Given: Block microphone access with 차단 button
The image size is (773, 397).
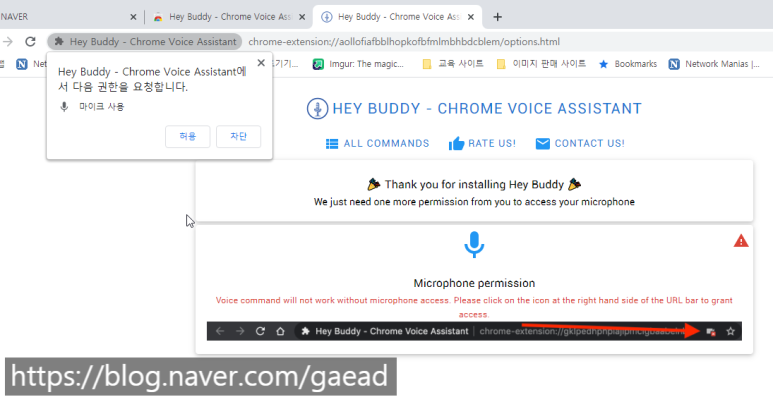Looking at the screenshot, I should (239, 137).
